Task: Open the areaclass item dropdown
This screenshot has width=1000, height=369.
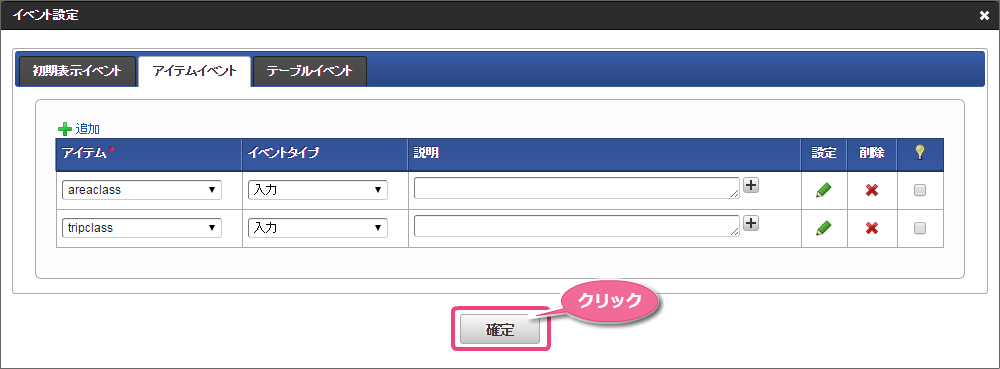Action: (x=142, y=190)
